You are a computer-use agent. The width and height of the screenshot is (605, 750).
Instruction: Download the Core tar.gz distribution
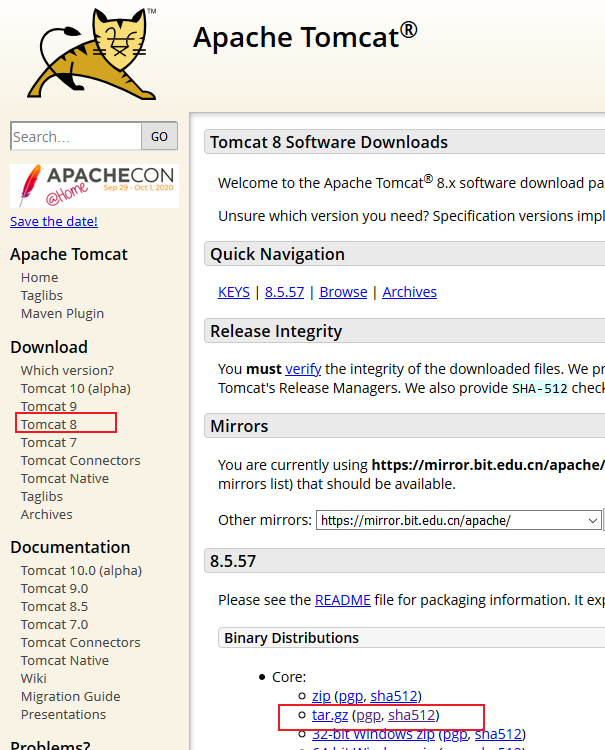330,715
